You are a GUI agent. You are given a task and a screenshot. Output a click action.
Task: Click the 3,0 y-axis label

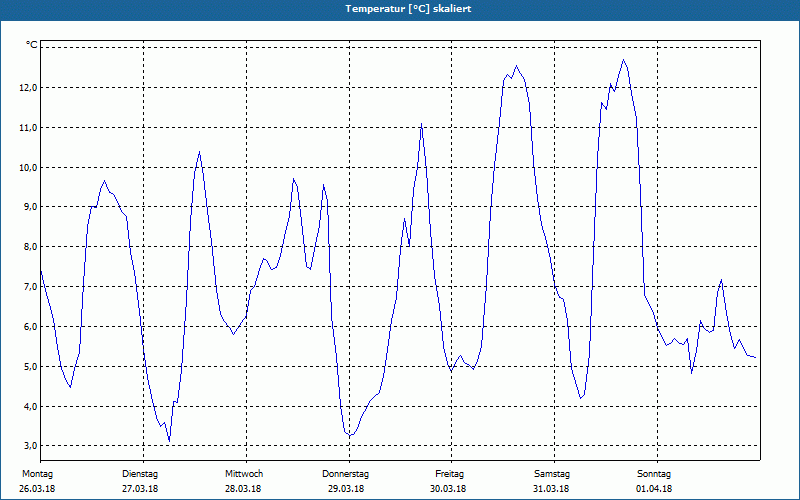tap(31, 445)
